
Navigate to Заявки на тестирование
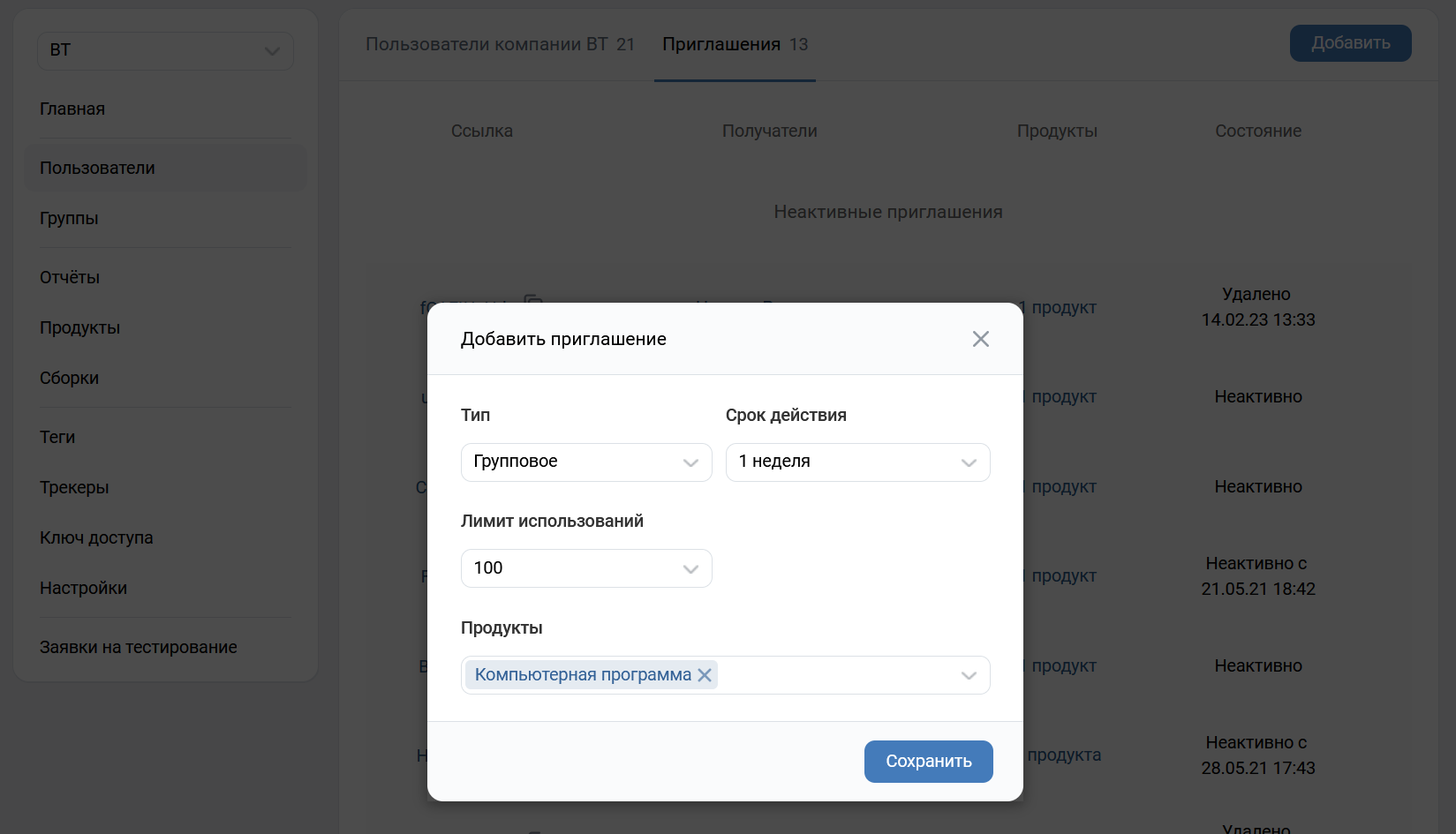tap(138, 646)
